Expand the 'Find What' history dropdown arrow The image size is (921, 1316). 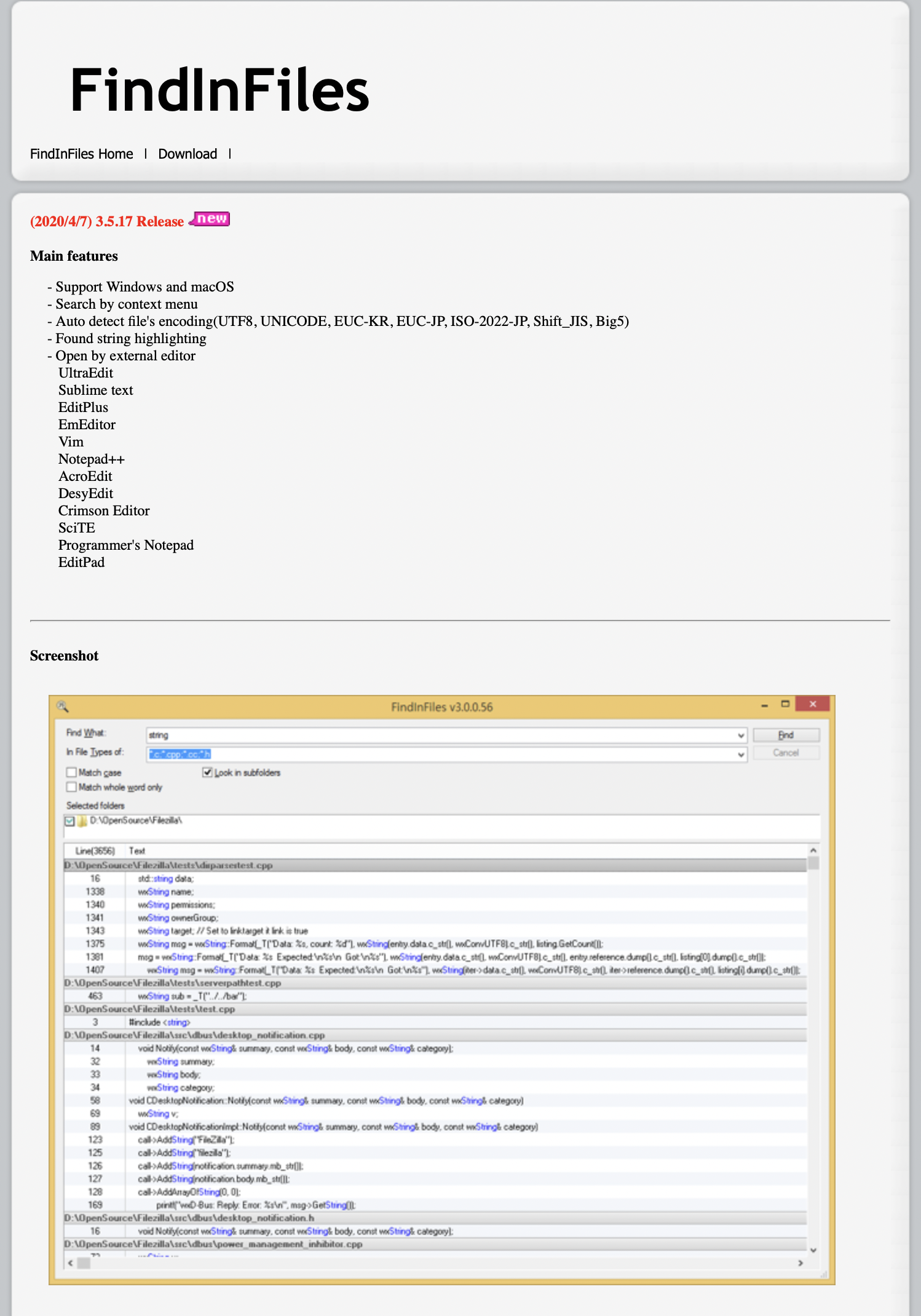[x=741, y=735]
